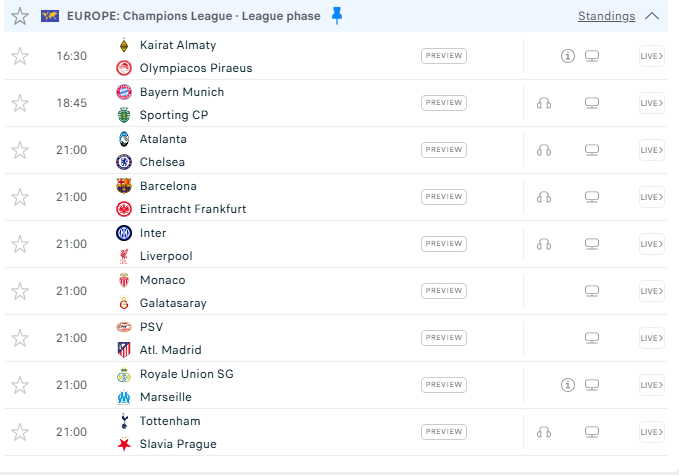Click the headphones audio icon for Bayern Munich match
This screenshot has width=679, height=475.
544,103
